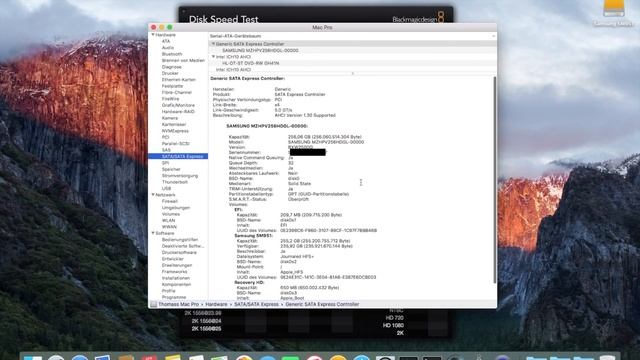
Task: Open the Samsung drive icon on desktop
Action: pyautogui.click(x=613, y=8)
